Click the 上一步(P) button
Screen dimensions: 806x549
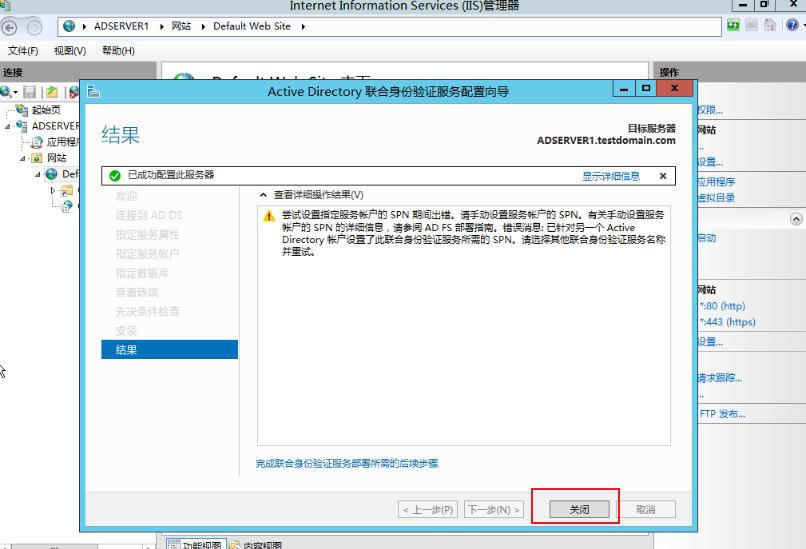[x=428, y=509]
